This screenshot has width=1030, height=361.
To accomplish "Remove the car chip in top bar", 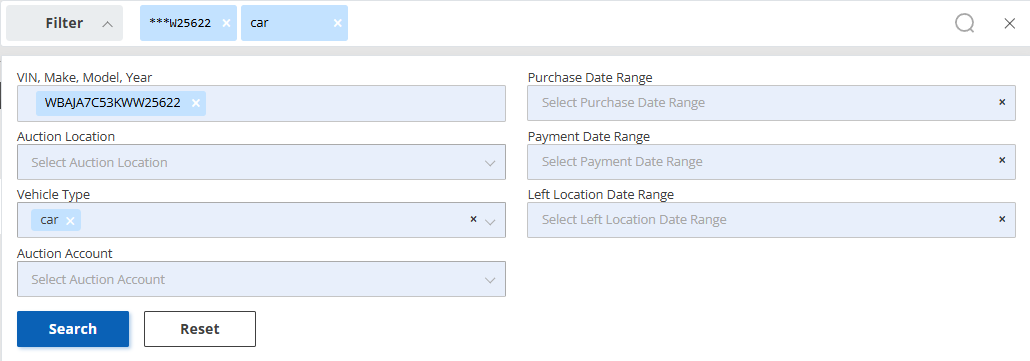I will [x=338, y=23].
